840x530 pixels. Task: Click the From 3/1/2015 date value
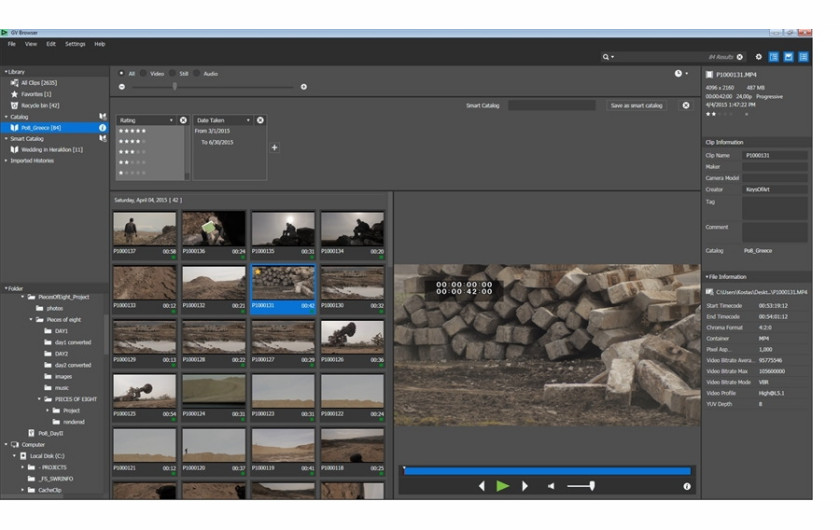[x=212, y=131]
